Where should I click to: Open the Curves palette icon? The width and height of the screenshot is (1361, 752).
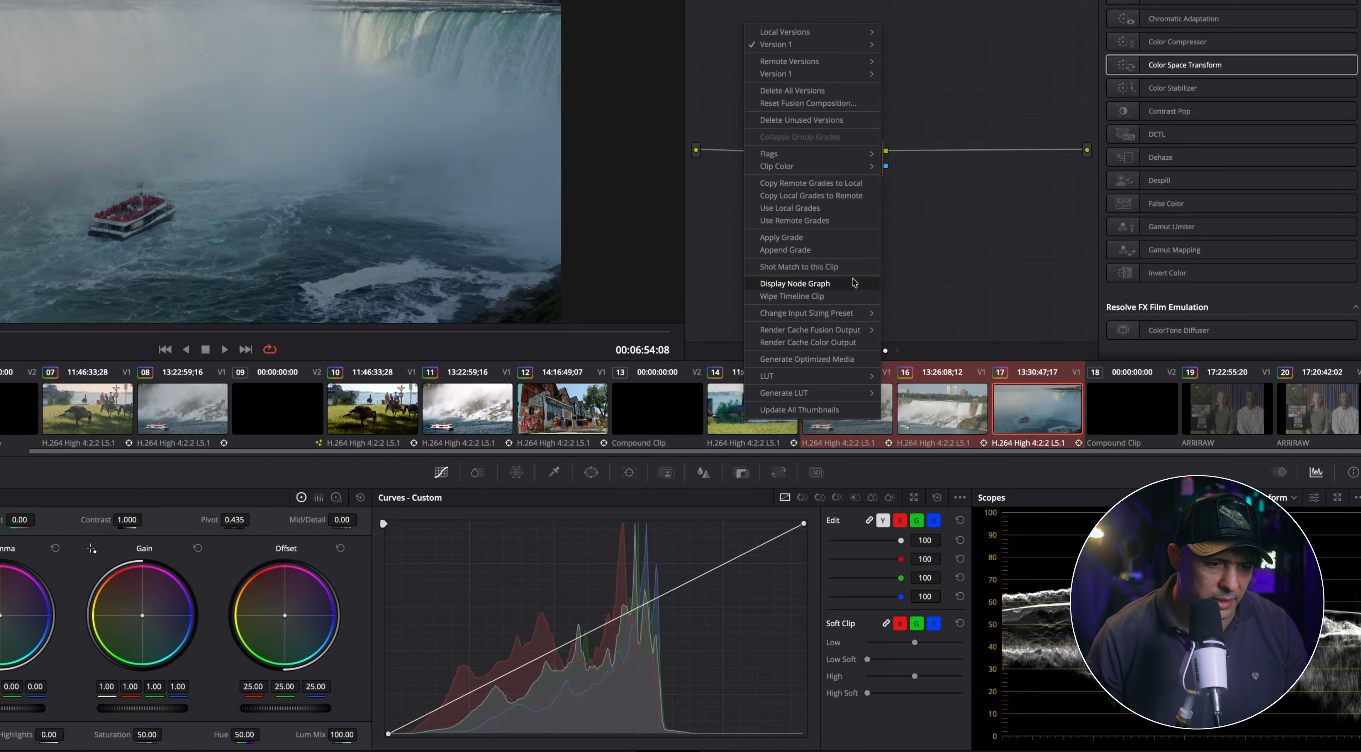coord(441,472)
